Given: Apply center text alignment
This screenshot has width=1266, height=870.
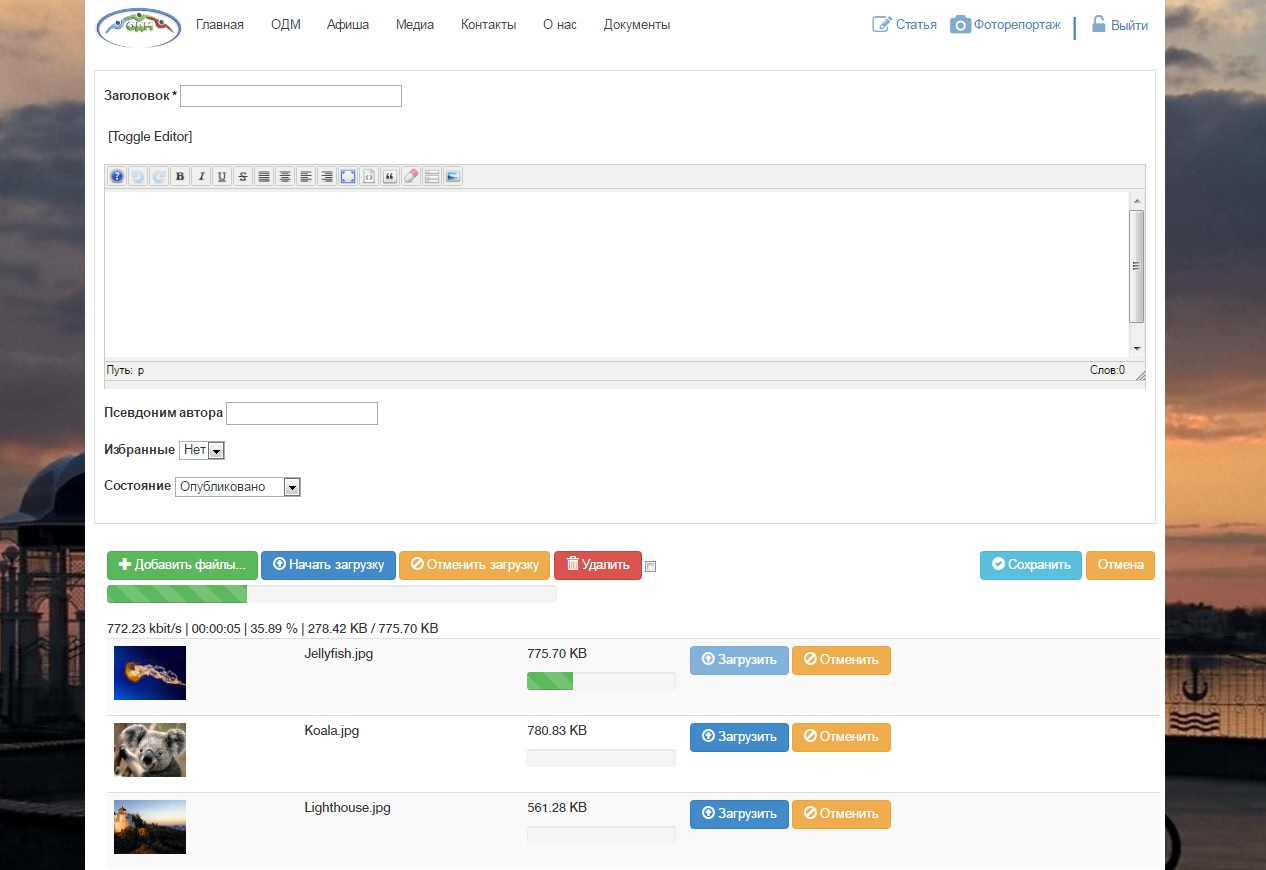Looking at the screenshot, I should 285,176.
